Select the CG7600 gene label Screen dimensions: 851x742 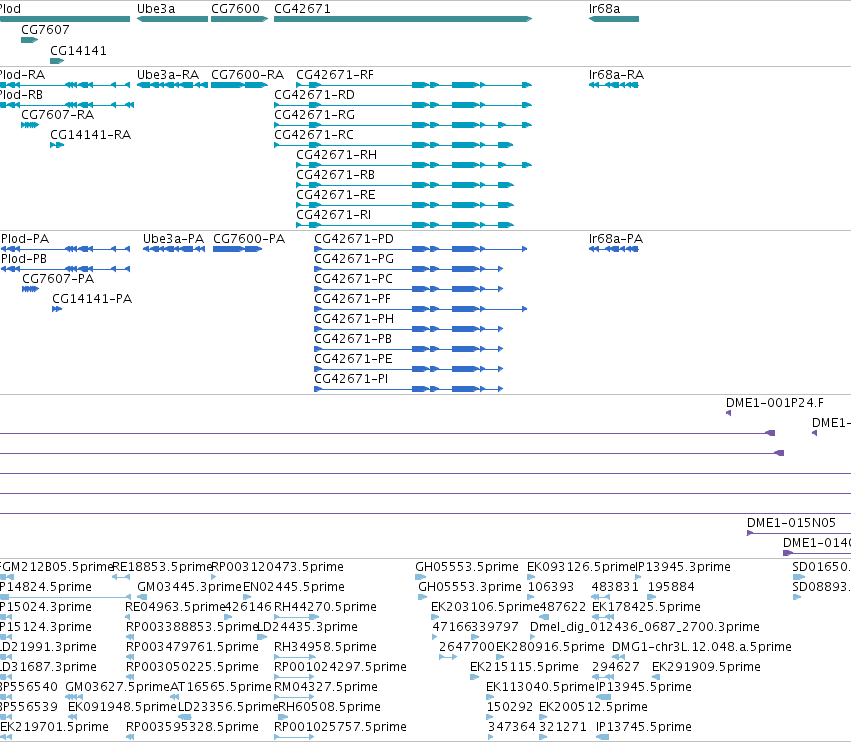click(x=236, y=9)
